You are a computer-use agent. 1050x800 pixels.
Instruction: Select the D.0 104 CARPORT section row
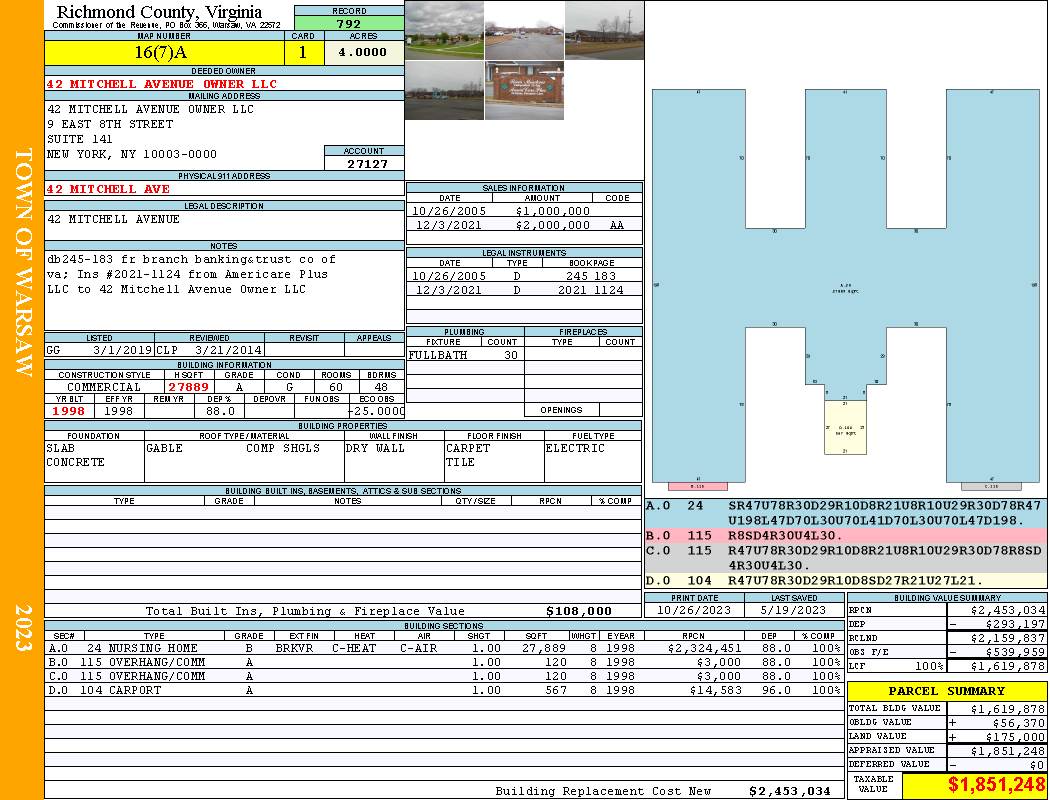[443, 690]
